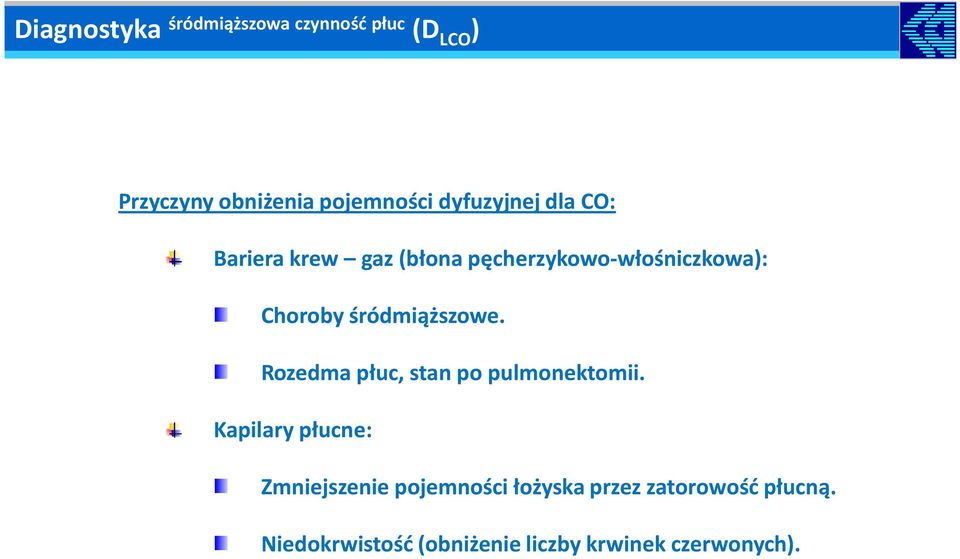This screenshot has width=960, height=559.
Task: Click 'Rozedma płuc, stan po pulmonektomii.'
Action: coord(452,373)
